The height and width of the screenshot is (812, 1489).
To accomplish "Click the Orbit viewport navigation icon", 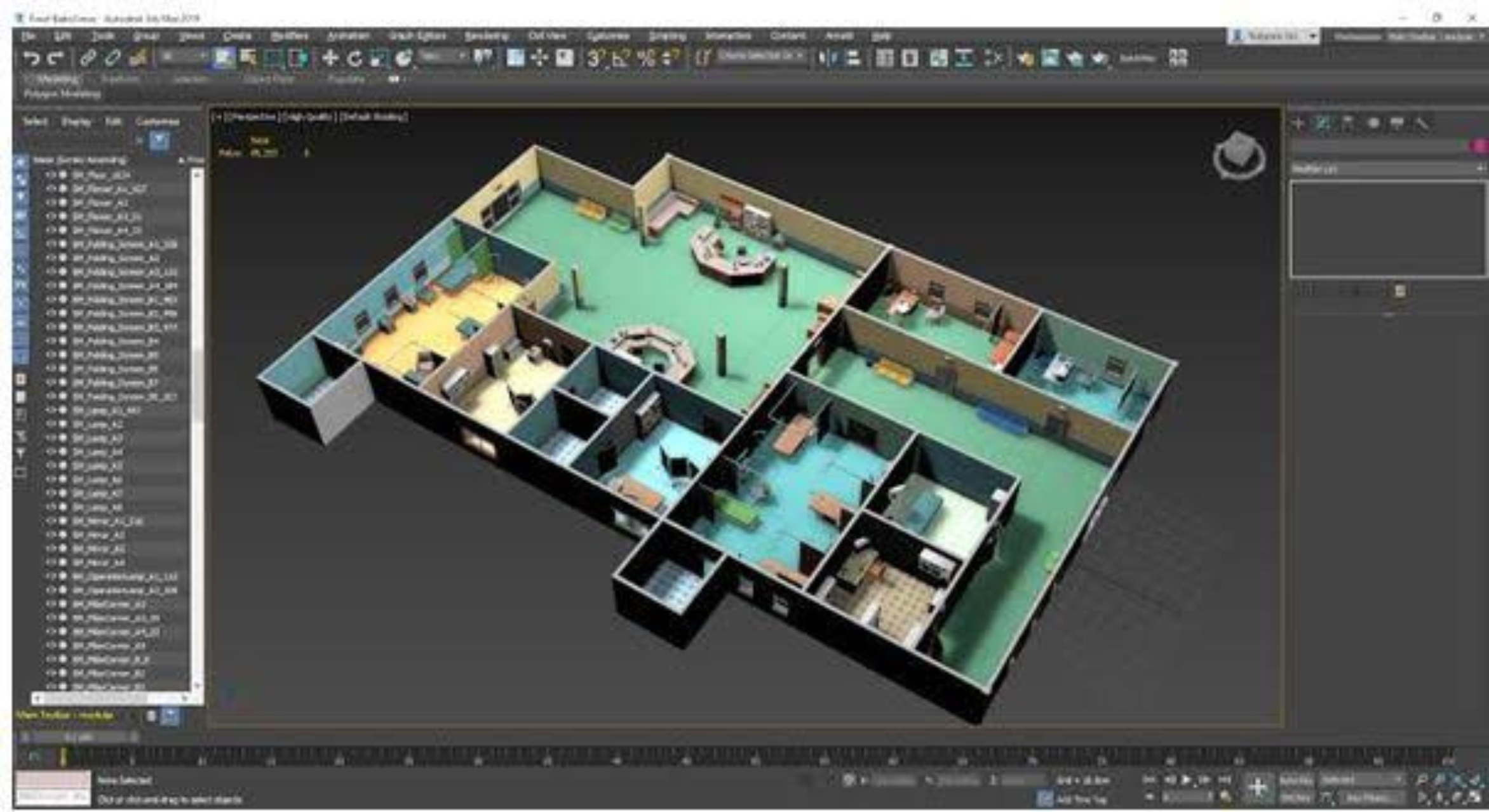I will click(x=1457, y=797).
